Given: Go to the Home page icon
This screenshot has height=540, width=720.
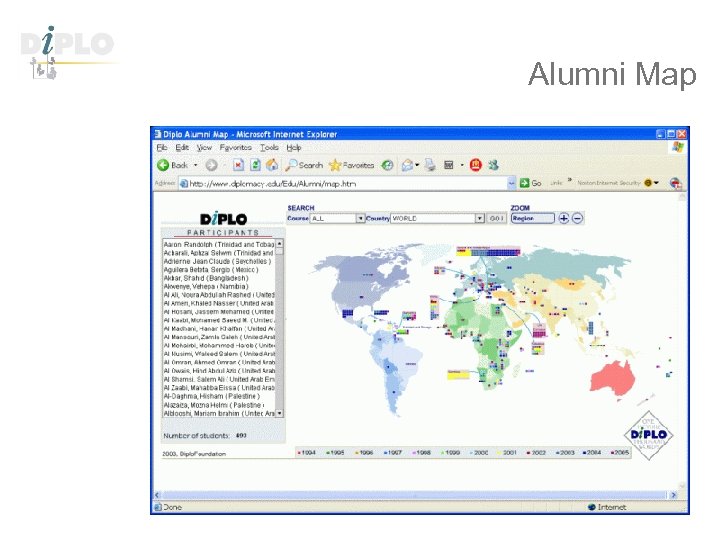Looking at the screenshot, I should [272, 165].
